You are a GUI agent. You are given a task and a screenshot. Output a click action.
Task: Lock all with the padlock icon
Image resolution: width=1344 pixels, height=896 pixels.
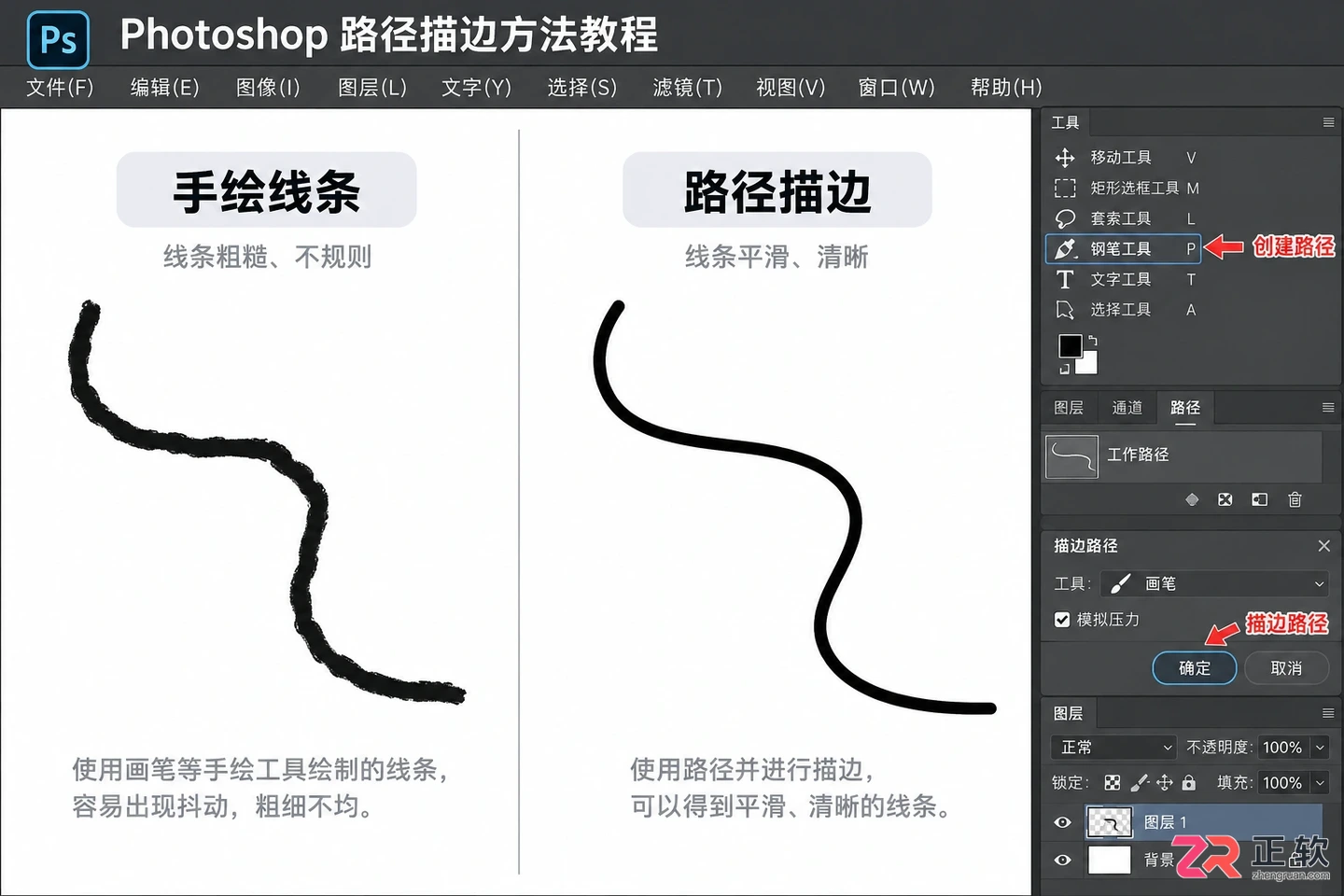pyautogui.click(x=1189, y=783)
